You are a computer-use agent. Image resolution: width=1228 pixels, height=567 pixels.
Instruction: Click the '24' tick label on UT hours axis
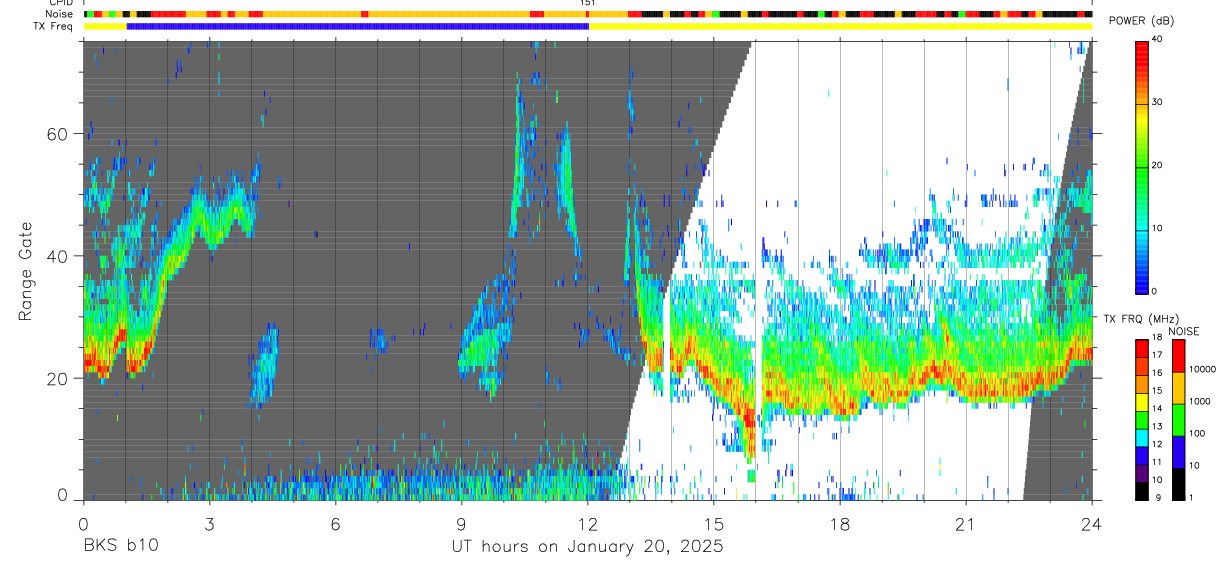[1092, 524]
